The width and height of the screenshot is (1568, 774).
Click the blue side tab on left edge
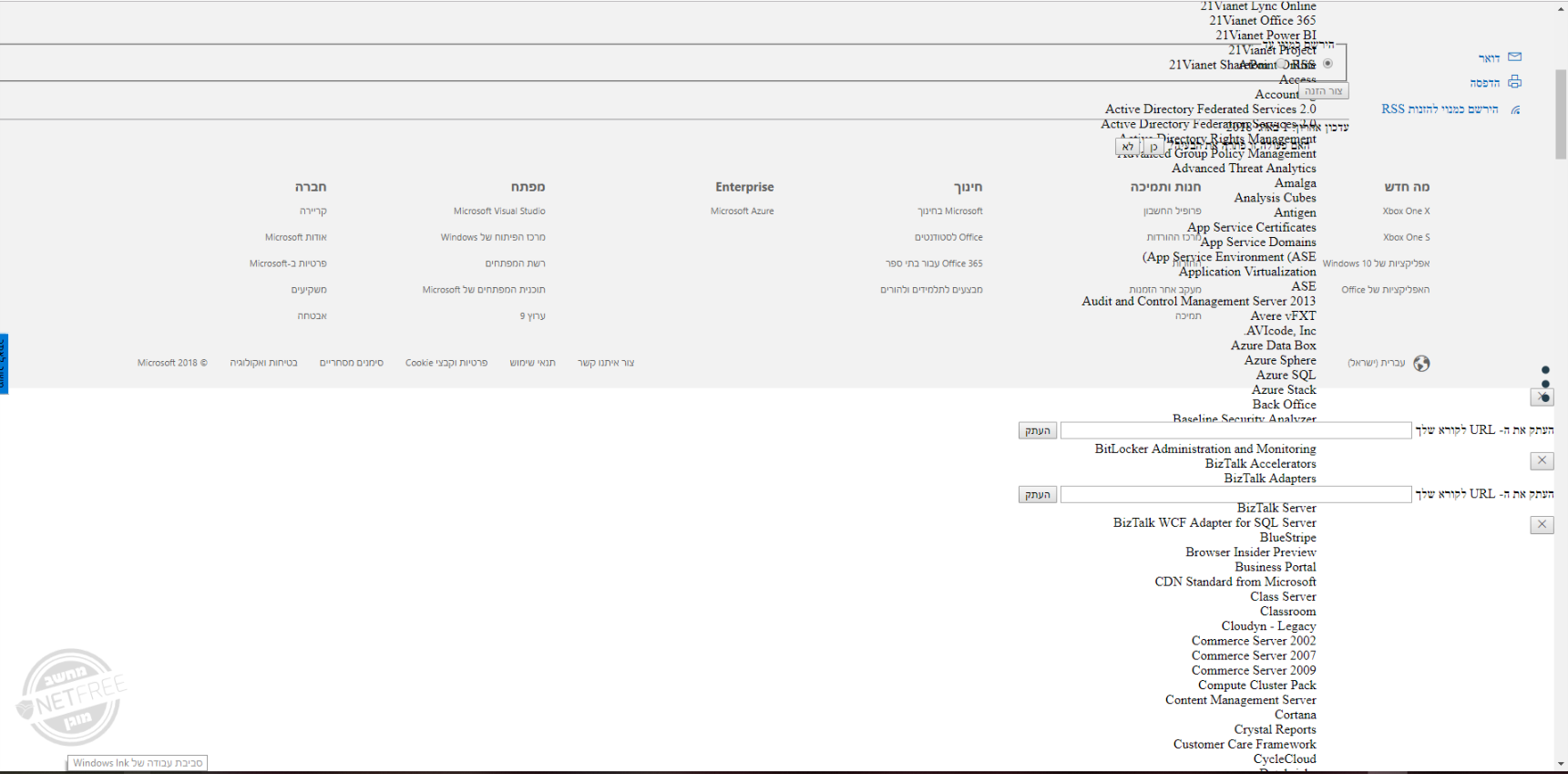pos(4,364)
